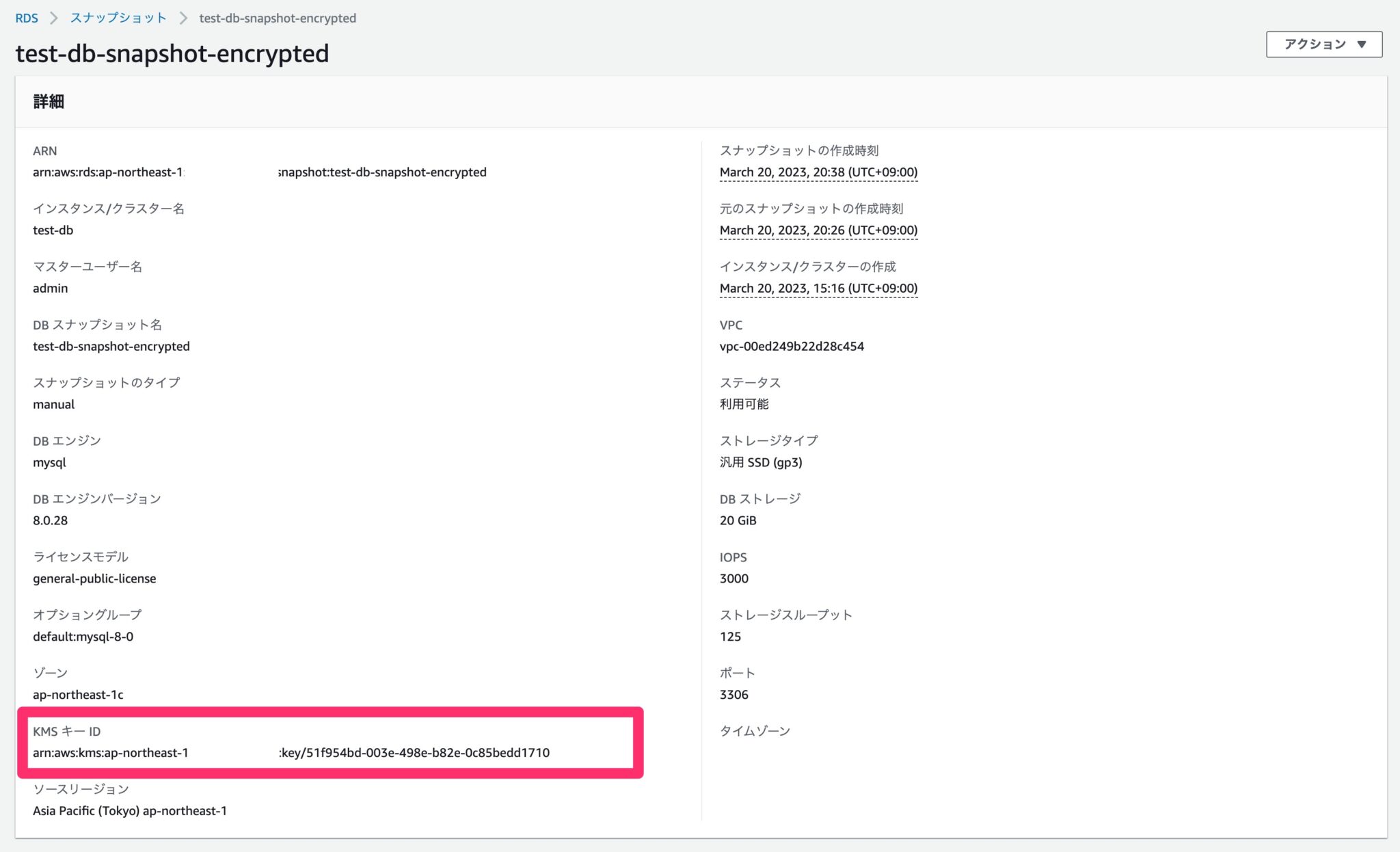Screen dimensions: 1400x852
Task: Show tooltip for インスタンス/クラスターの作成 date
Action: point(818,288)
